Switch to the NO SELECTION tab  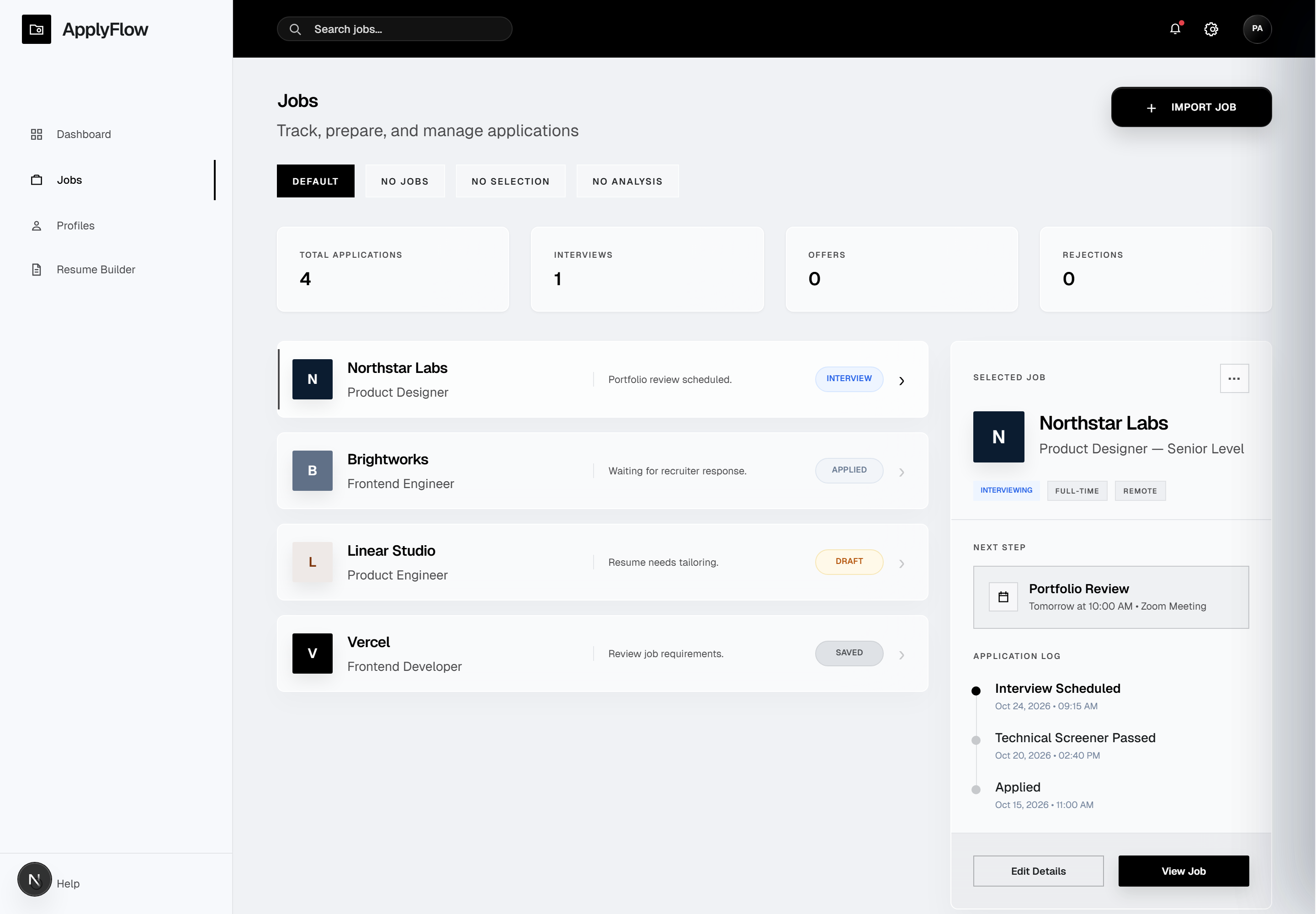coord(510,181)
